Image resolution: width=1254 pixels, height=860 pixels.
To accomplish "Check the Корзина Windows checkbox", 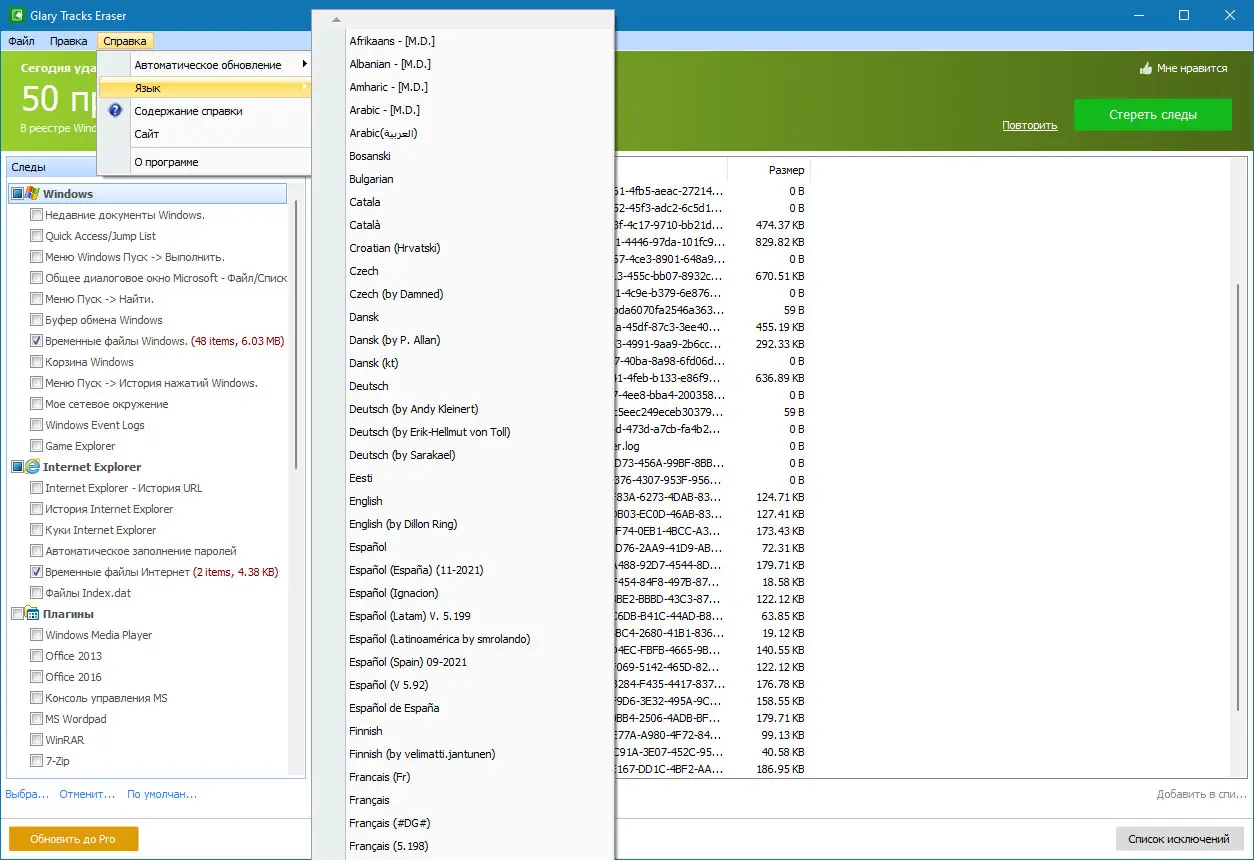I will click(36, 362).
